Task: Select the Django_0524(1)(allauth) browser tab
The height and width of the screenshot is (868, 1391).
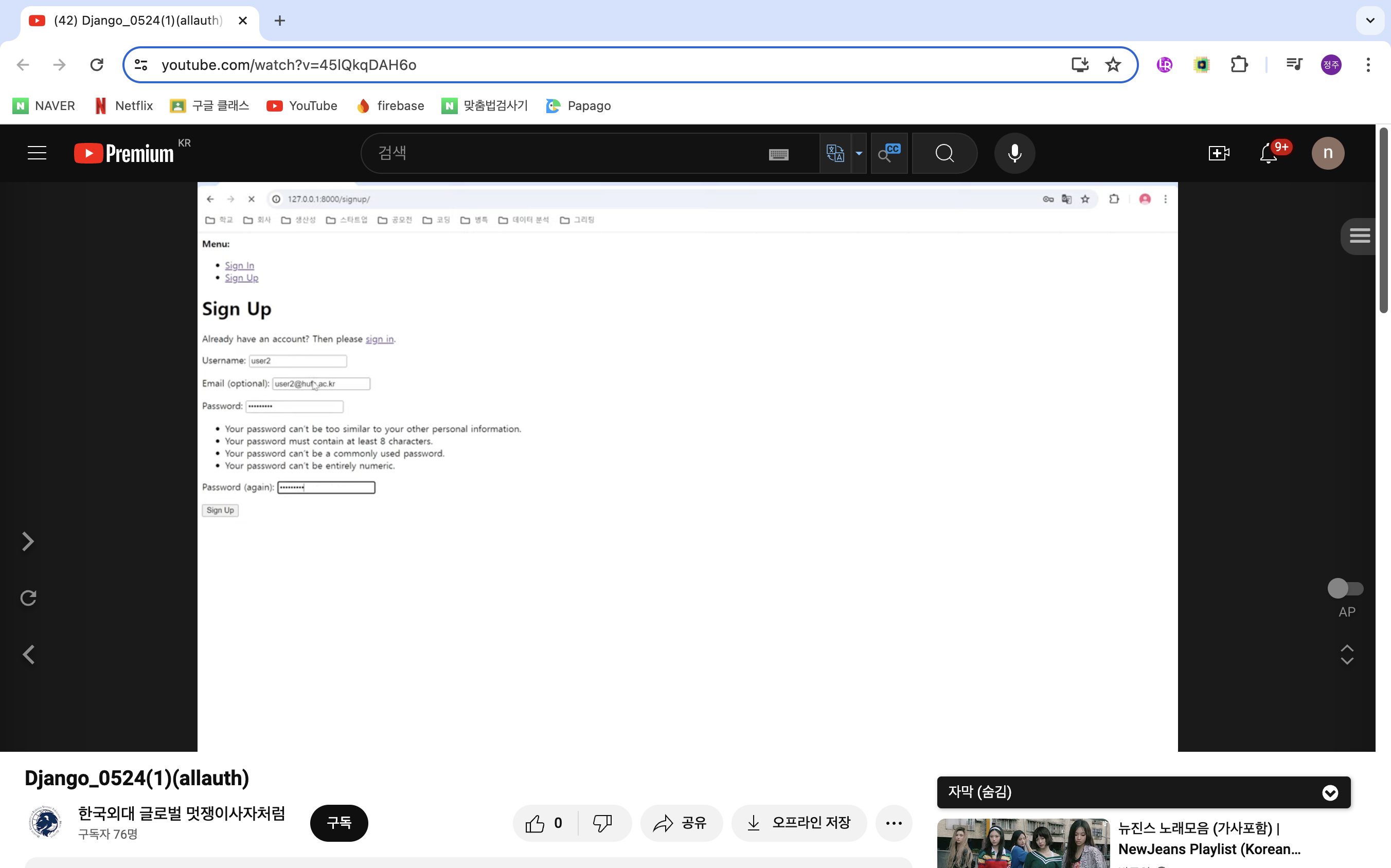Action: tap(138, 21)
